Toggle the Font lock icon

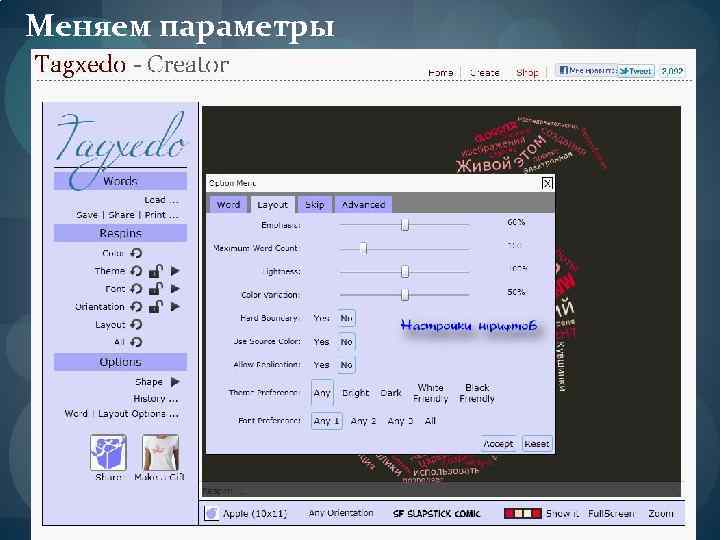pos(156,289)
